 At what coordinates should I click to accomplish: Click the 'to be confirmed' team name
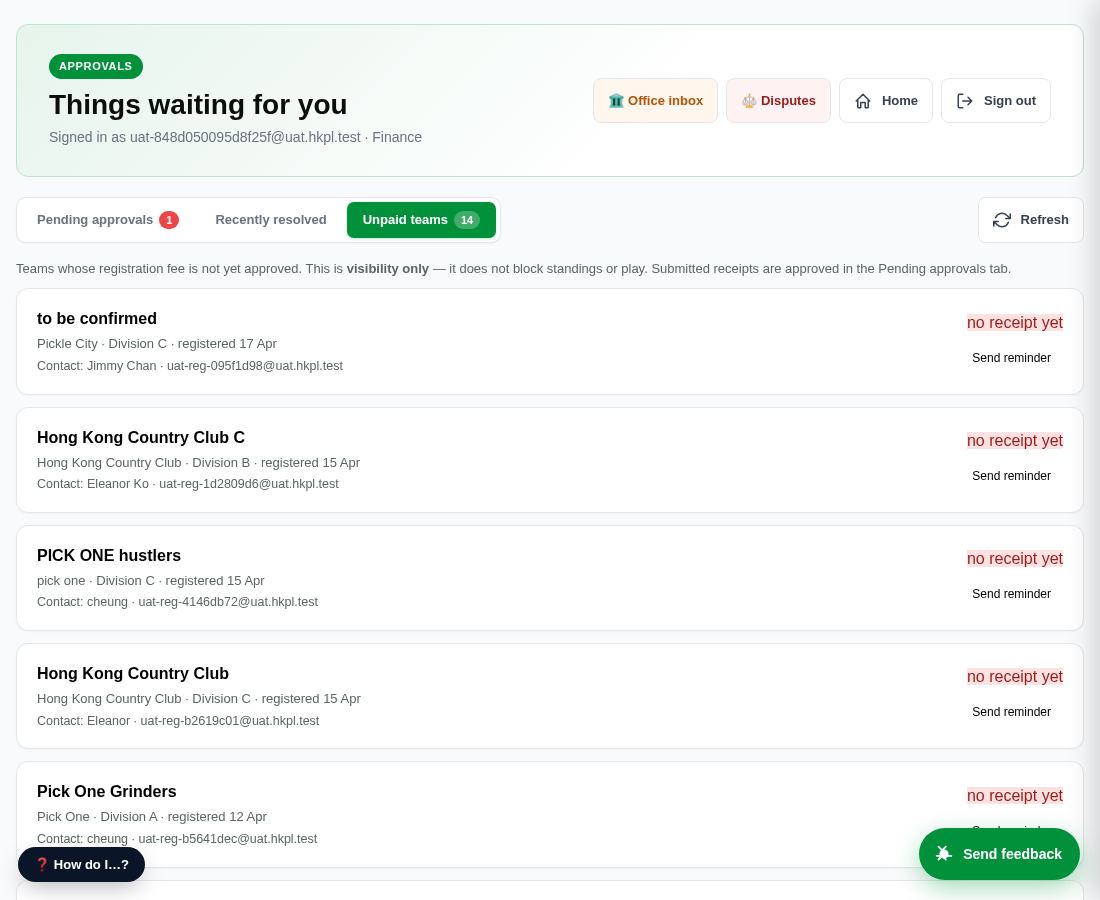97,318
